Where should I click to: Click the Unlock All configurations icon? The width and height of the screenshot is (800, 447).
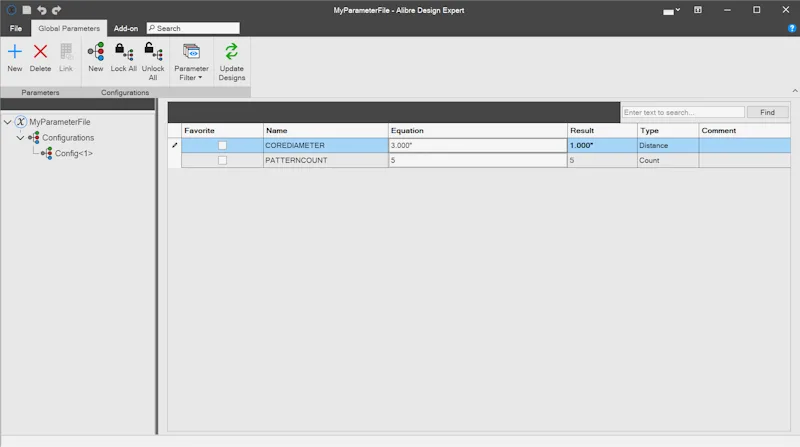[153, 52]
